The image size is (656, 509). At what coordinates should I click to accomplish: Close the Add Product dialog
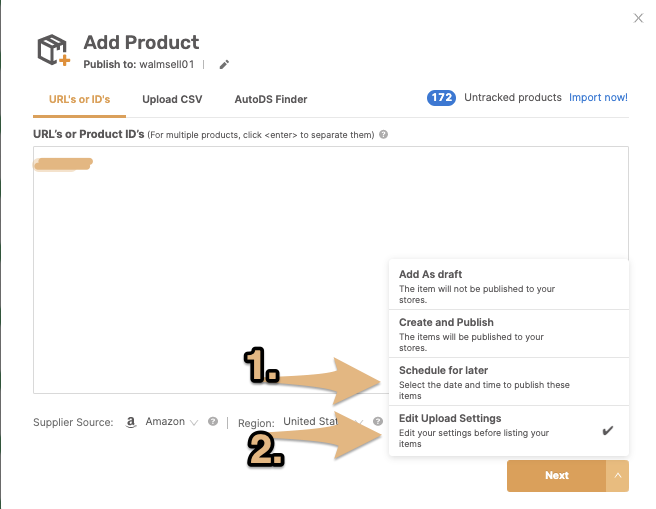coord(638,18)
